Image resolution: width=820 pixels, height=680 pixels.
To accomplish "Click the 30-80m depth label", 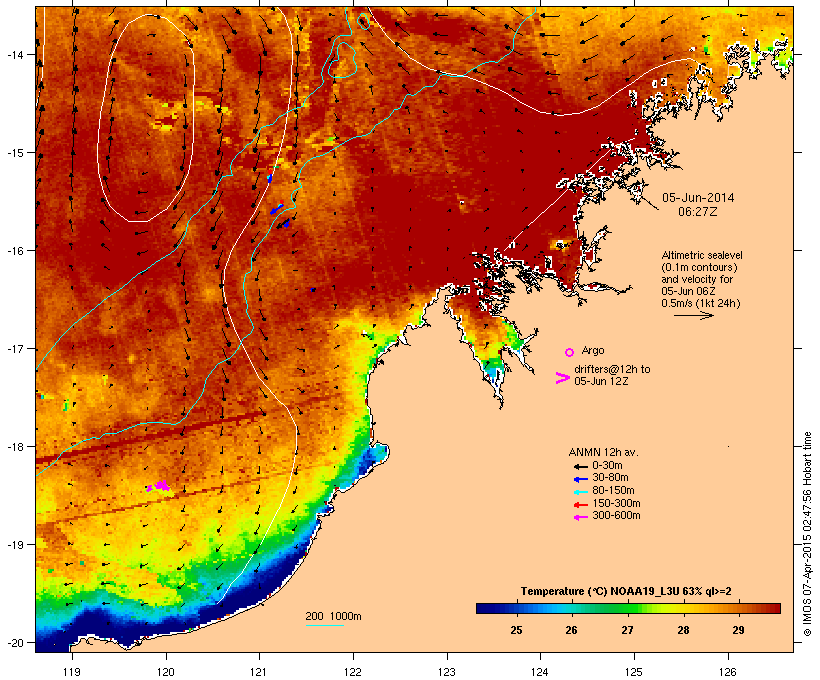I will point(610,478).
